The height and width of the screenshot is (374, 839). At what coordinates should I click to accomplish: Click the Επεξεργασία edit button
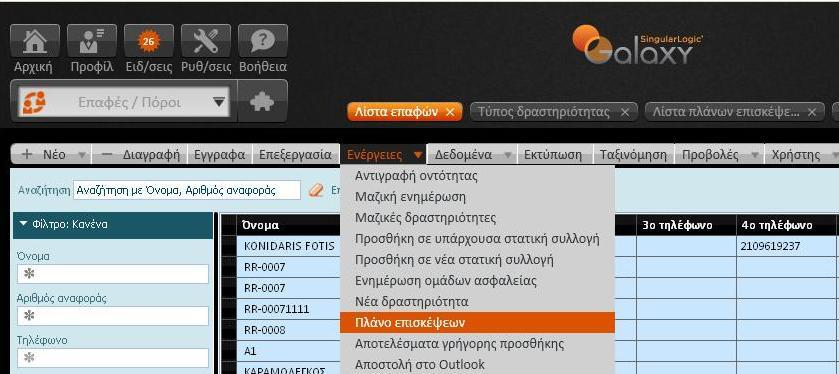click(295, 155)
